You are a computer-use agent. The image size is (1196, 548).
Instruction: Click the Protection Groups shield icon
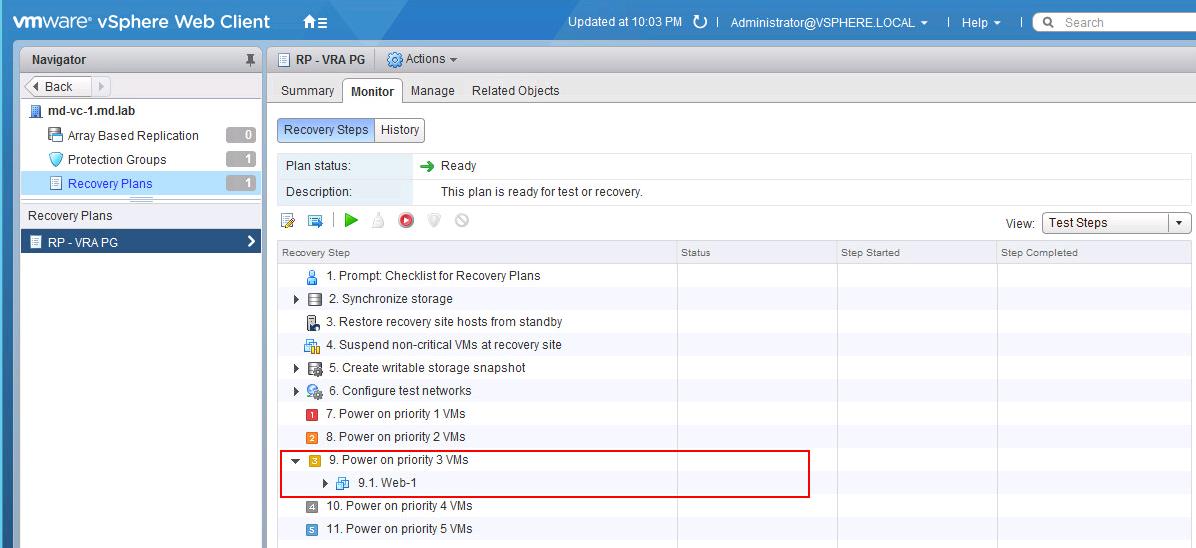(x=55, y=160)
